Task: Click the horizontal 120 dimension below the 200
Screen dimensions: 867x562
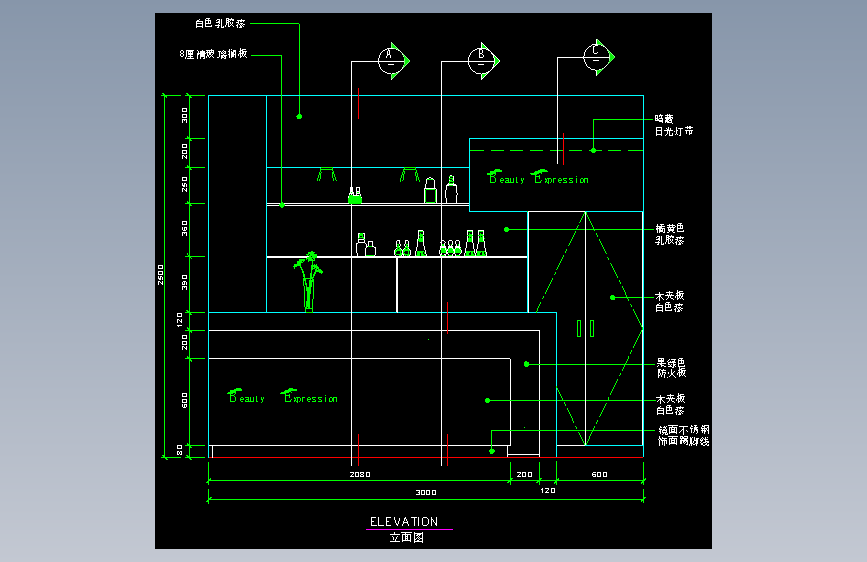Action: pos(547,491)
